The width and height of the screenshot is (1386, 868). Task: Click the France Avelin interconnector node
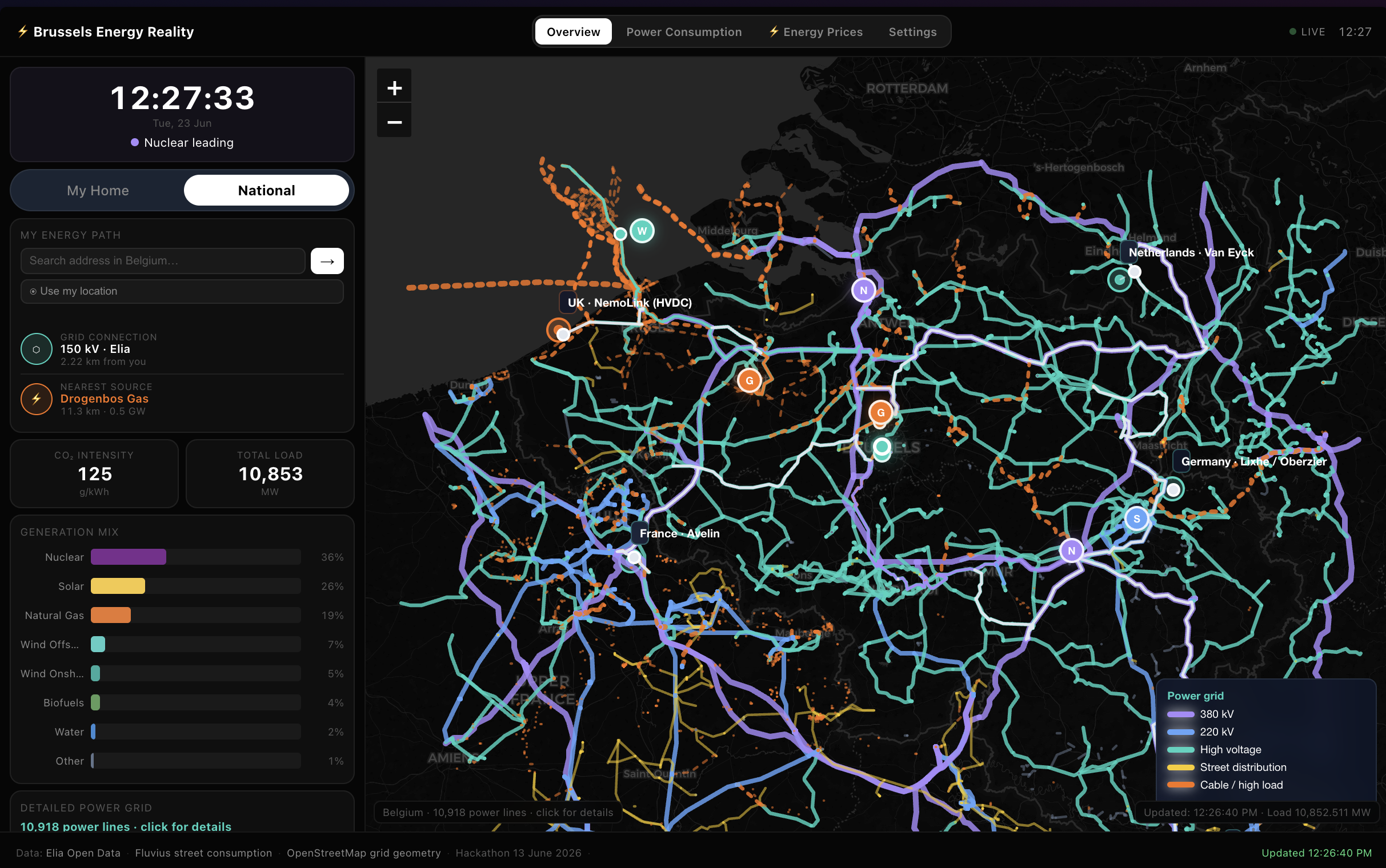[634, 557]
